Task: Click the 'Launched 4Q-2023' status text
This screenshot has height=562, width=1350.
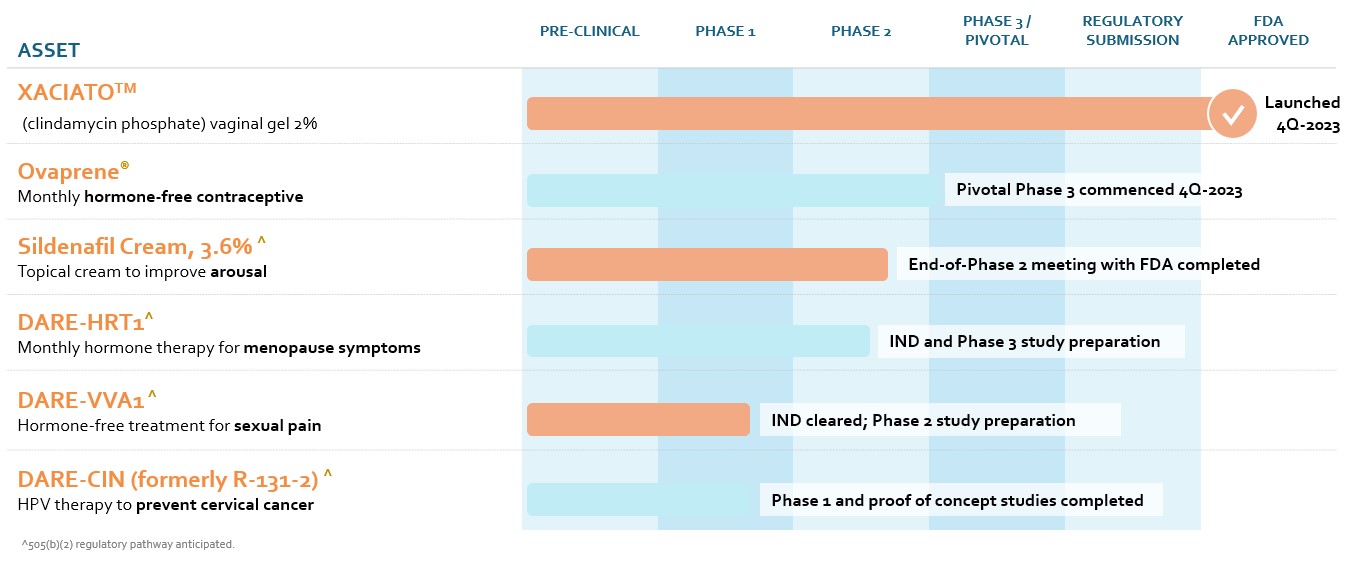Action: coord(1302,114)
